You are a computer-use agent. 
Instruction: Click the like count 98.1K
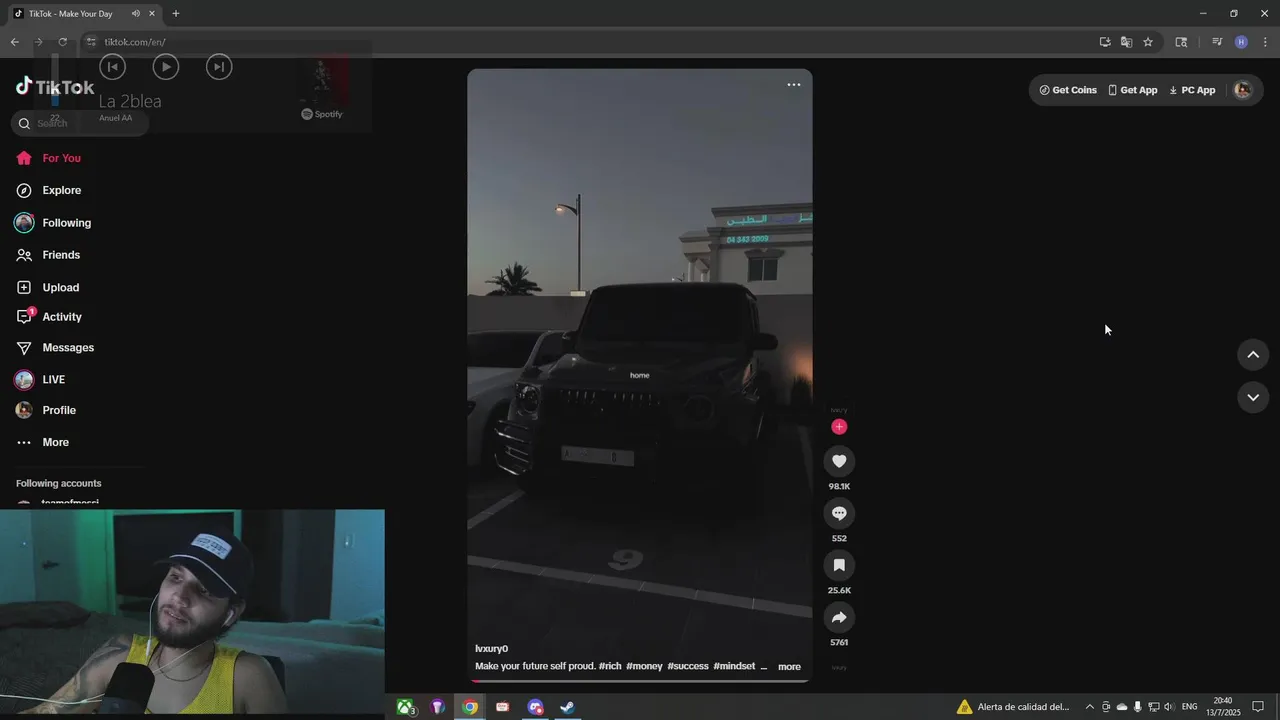pos(839,487)
